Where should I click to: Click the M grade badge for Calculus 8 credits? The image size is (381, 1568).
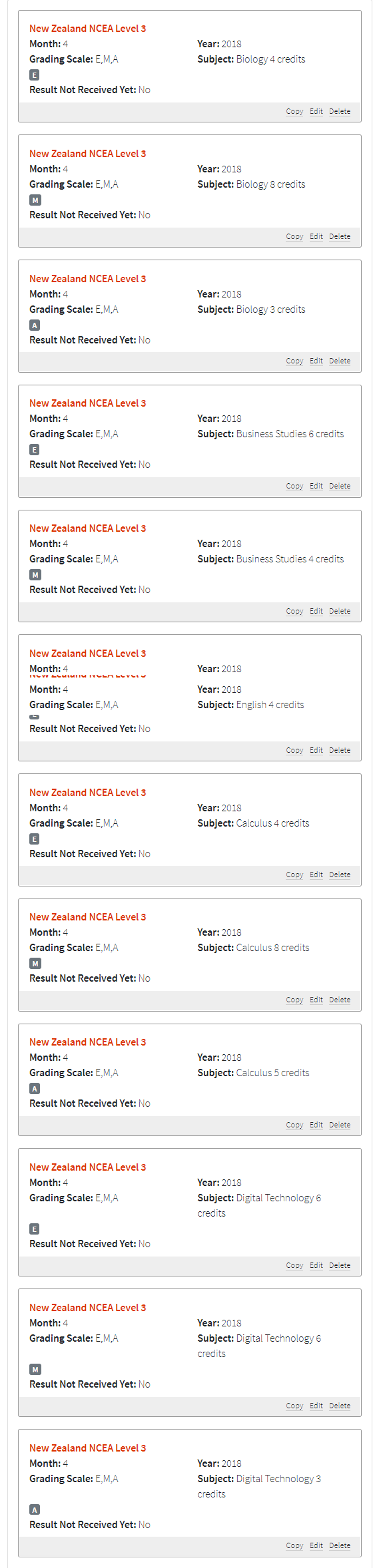[x=35, y=964]
